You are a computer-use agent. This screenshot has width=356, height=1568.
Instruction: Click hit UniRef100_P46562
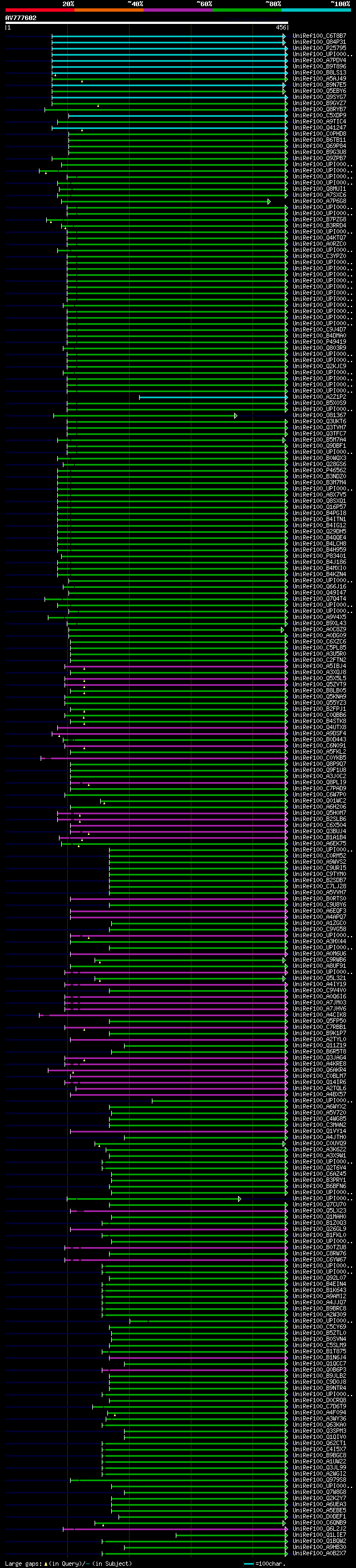(319, 471)
